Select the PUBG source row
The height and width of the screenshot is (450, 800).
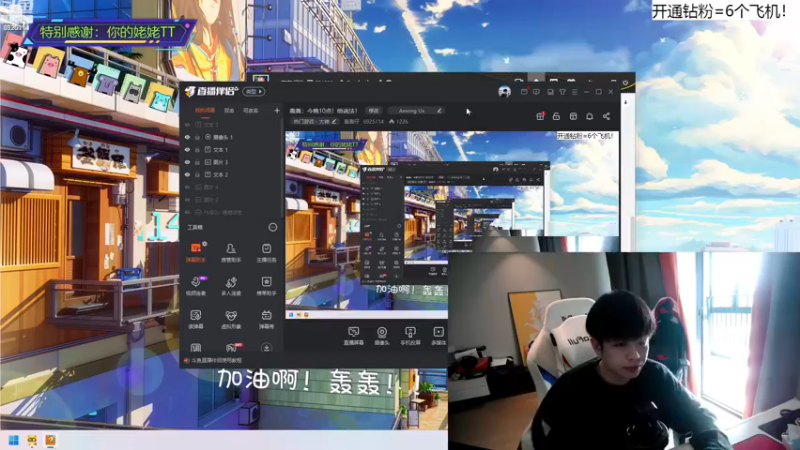231,212
